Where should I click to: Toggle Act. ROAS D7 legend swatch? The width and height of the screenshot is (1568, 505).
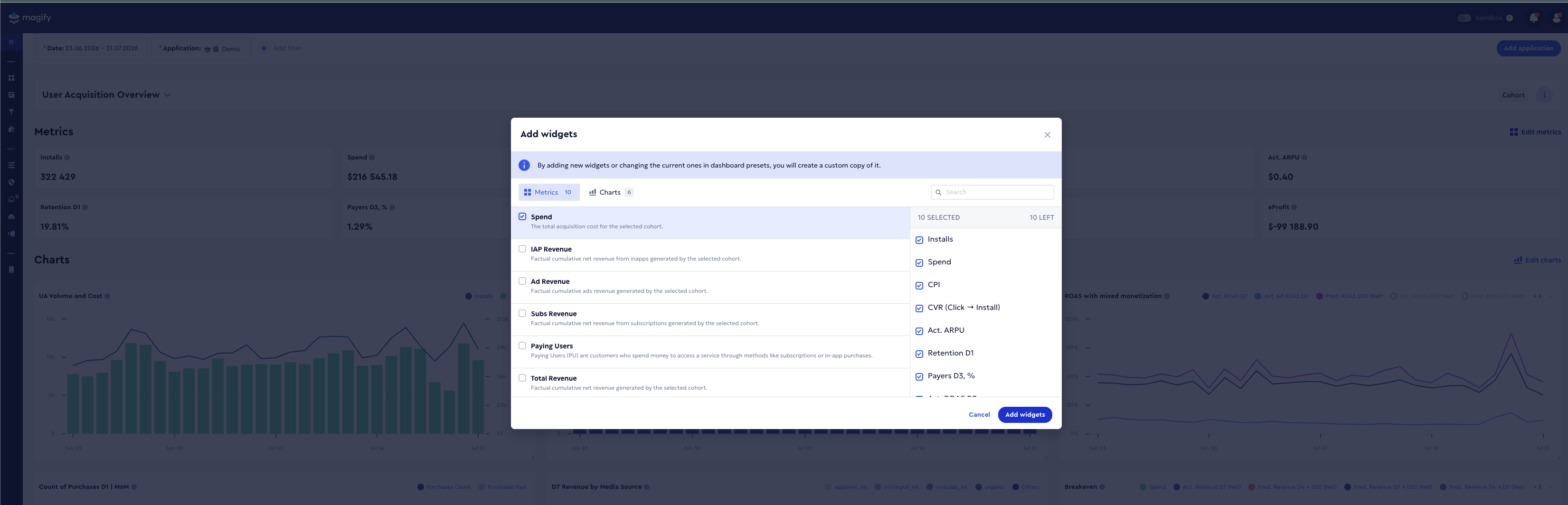[1205, 296]
